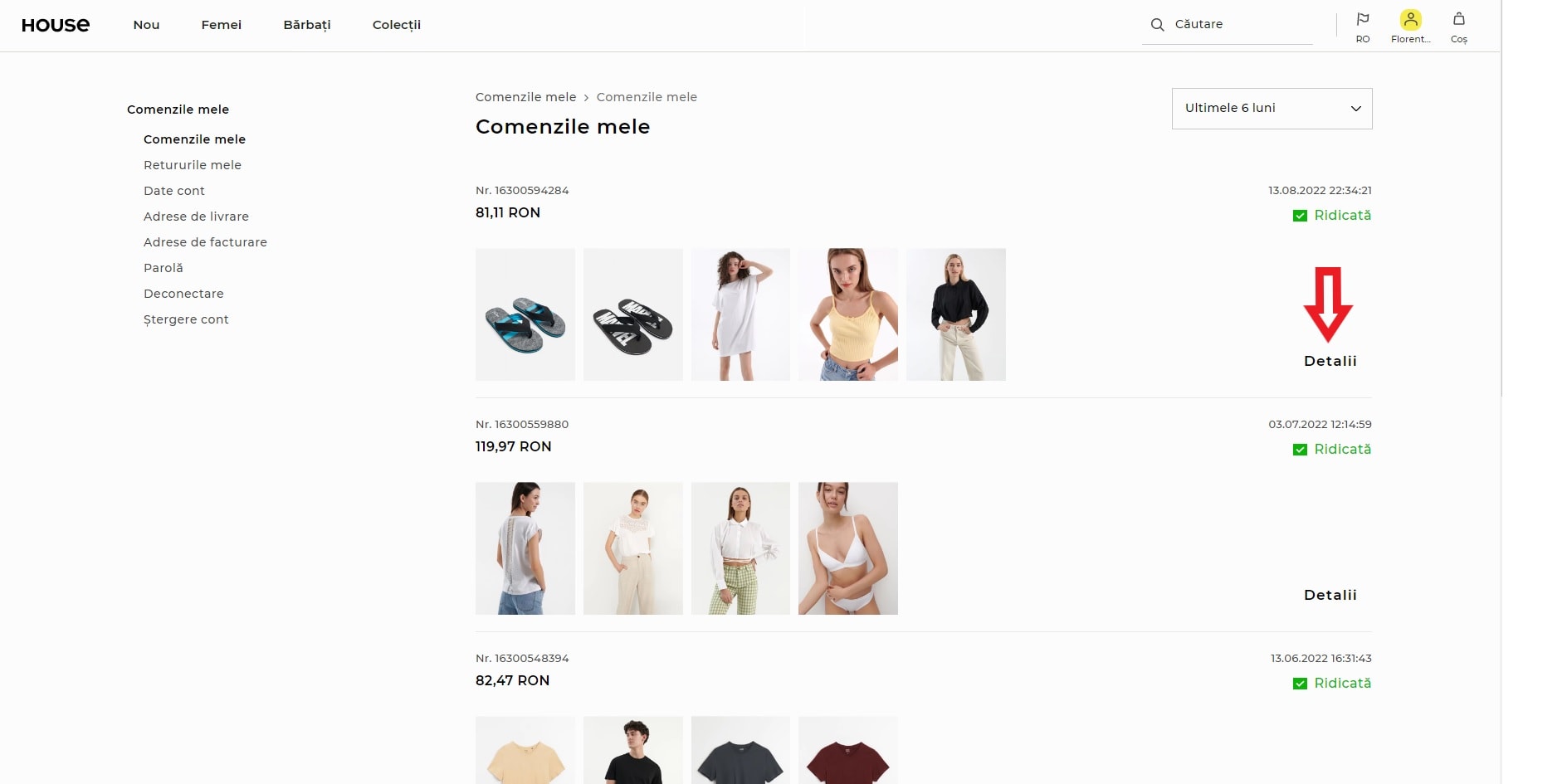Open the Femei menu

(222, 25)
